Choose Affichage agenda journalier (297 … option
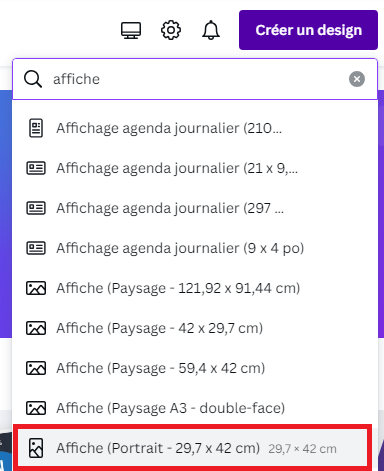 pyautogui.click(x=195, y=208)
